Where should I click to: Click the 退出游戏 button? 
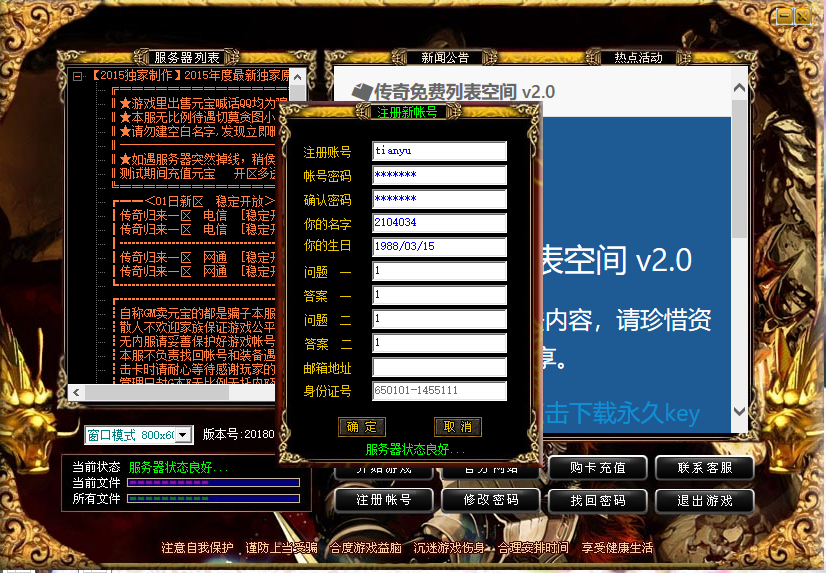click(704, 499)
